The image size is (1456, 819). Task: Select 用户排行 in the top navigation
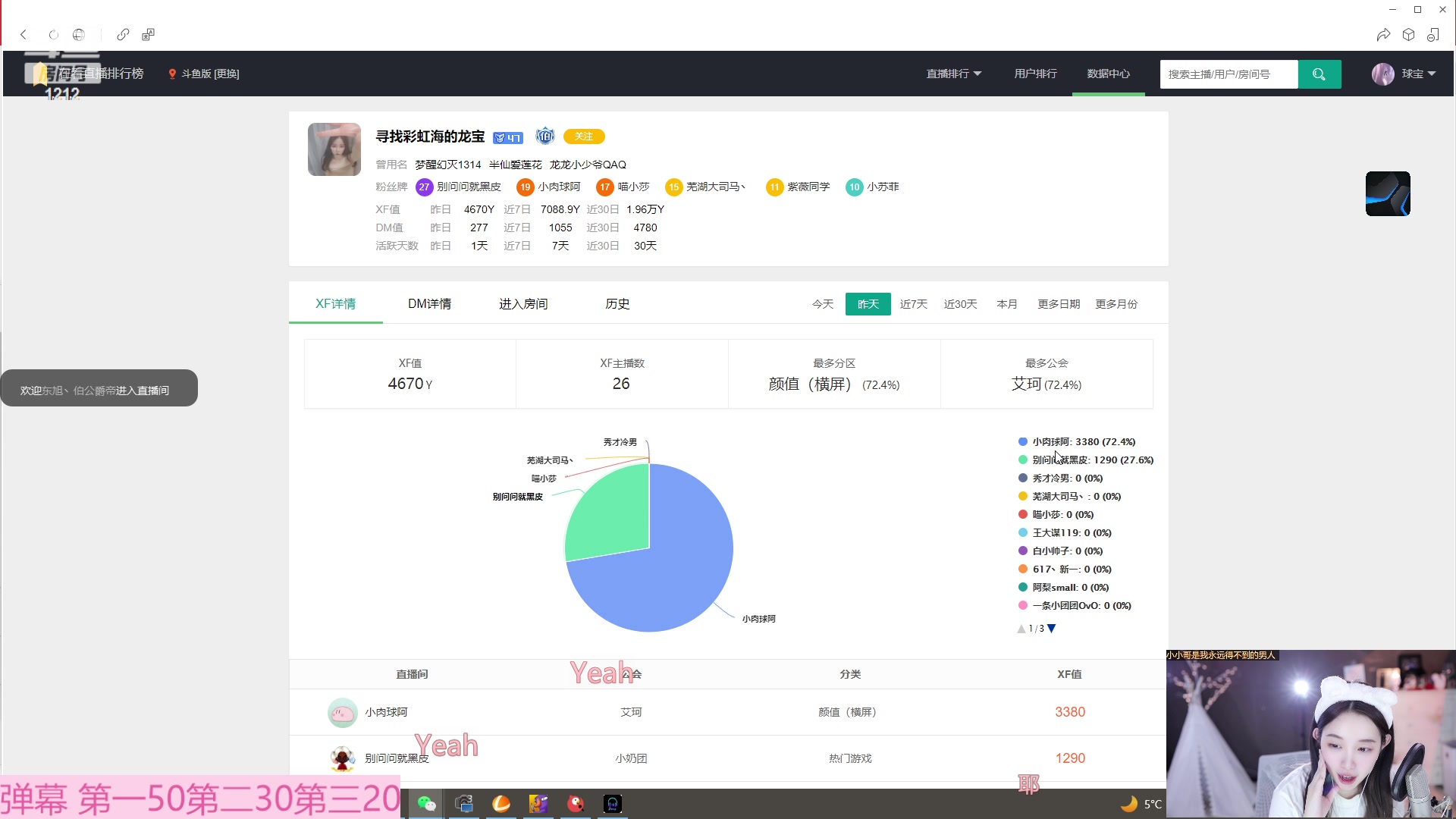tap(1035, 74)
